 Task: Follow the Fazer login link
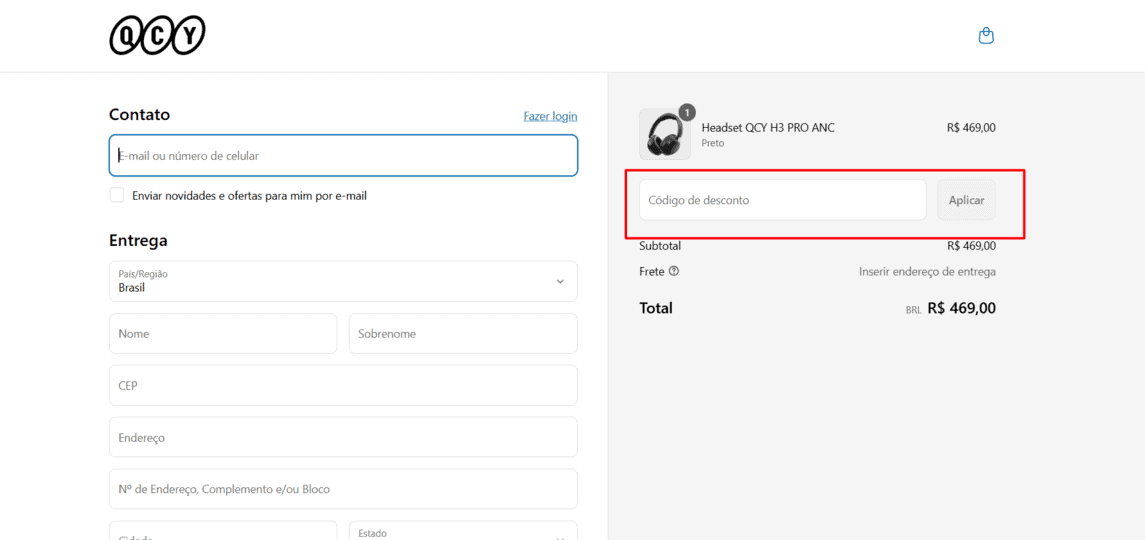point(550,116)
